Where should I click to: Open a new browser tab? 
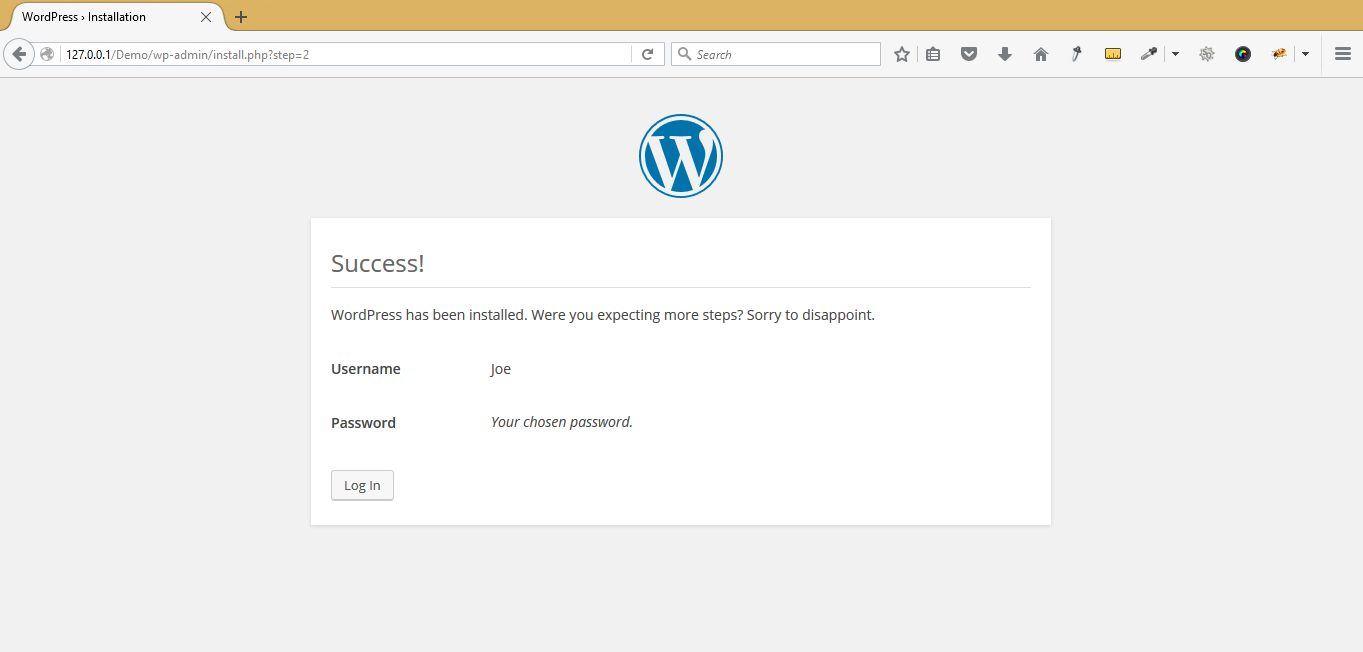point(240,17)
